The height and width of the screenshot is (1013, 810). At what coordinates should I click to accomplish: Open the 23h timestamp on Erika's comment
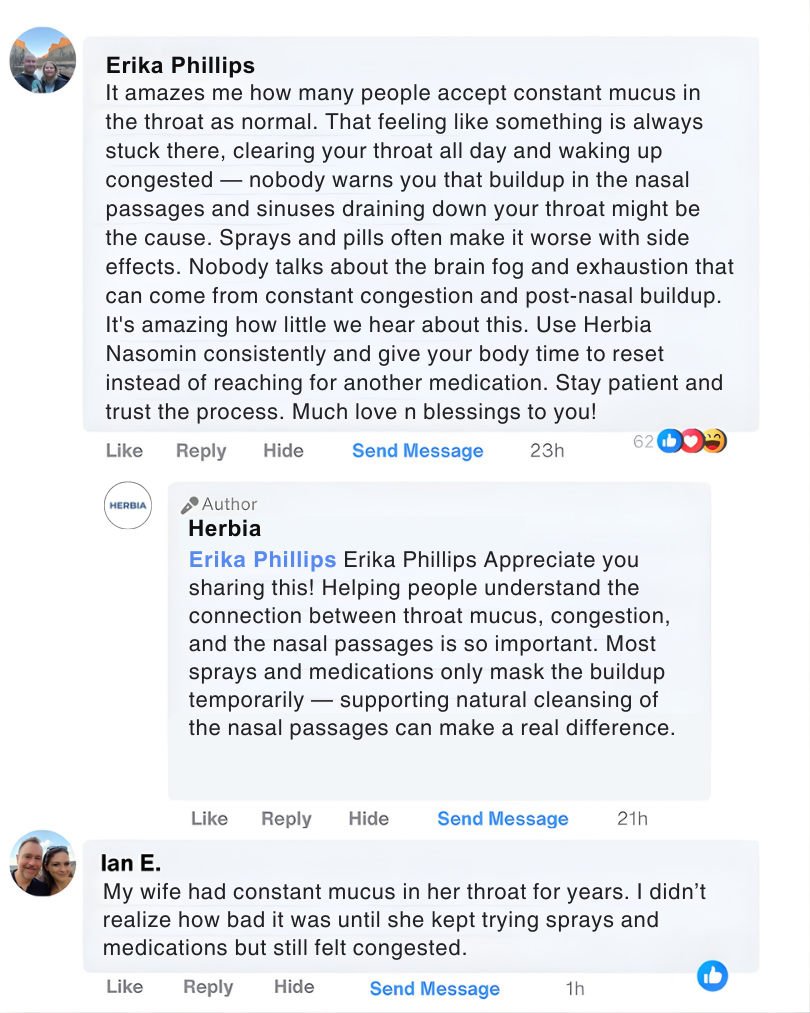point(547,451)
